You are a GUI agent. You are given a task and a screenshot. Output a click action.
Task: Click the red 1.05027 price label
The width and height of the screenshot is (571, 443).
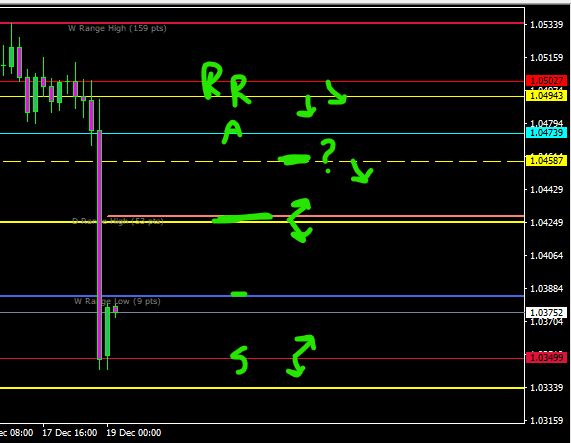click(x=546, y=80)
